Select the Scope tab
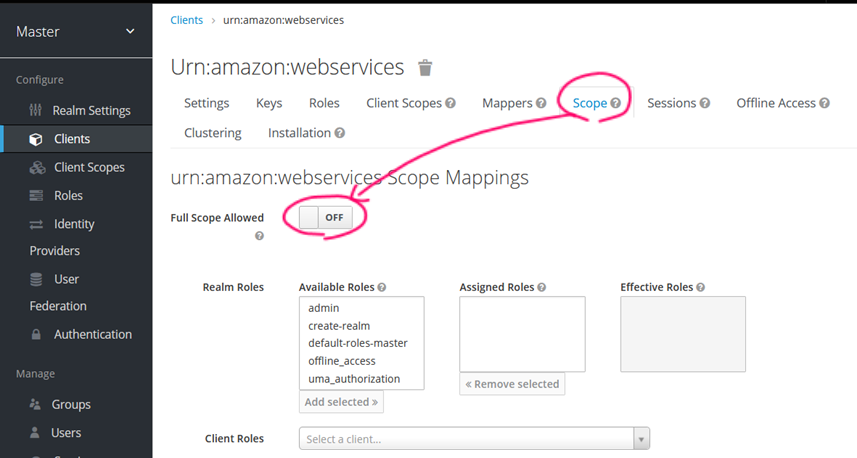Image resolution: width=857 pixels, height=458 pixels. [590, 103]
